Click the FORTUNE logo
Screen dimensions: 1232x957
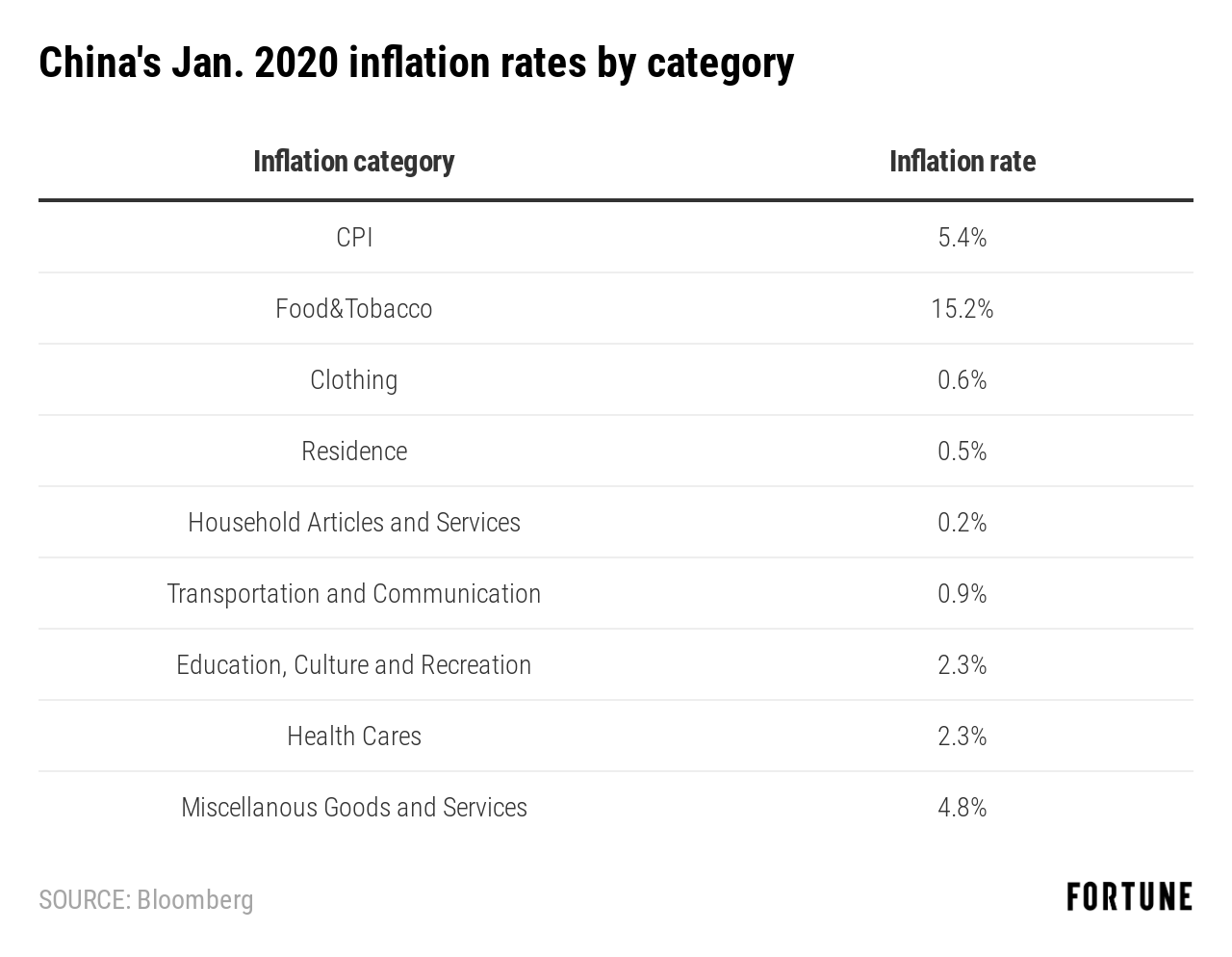coord(1129,897)
